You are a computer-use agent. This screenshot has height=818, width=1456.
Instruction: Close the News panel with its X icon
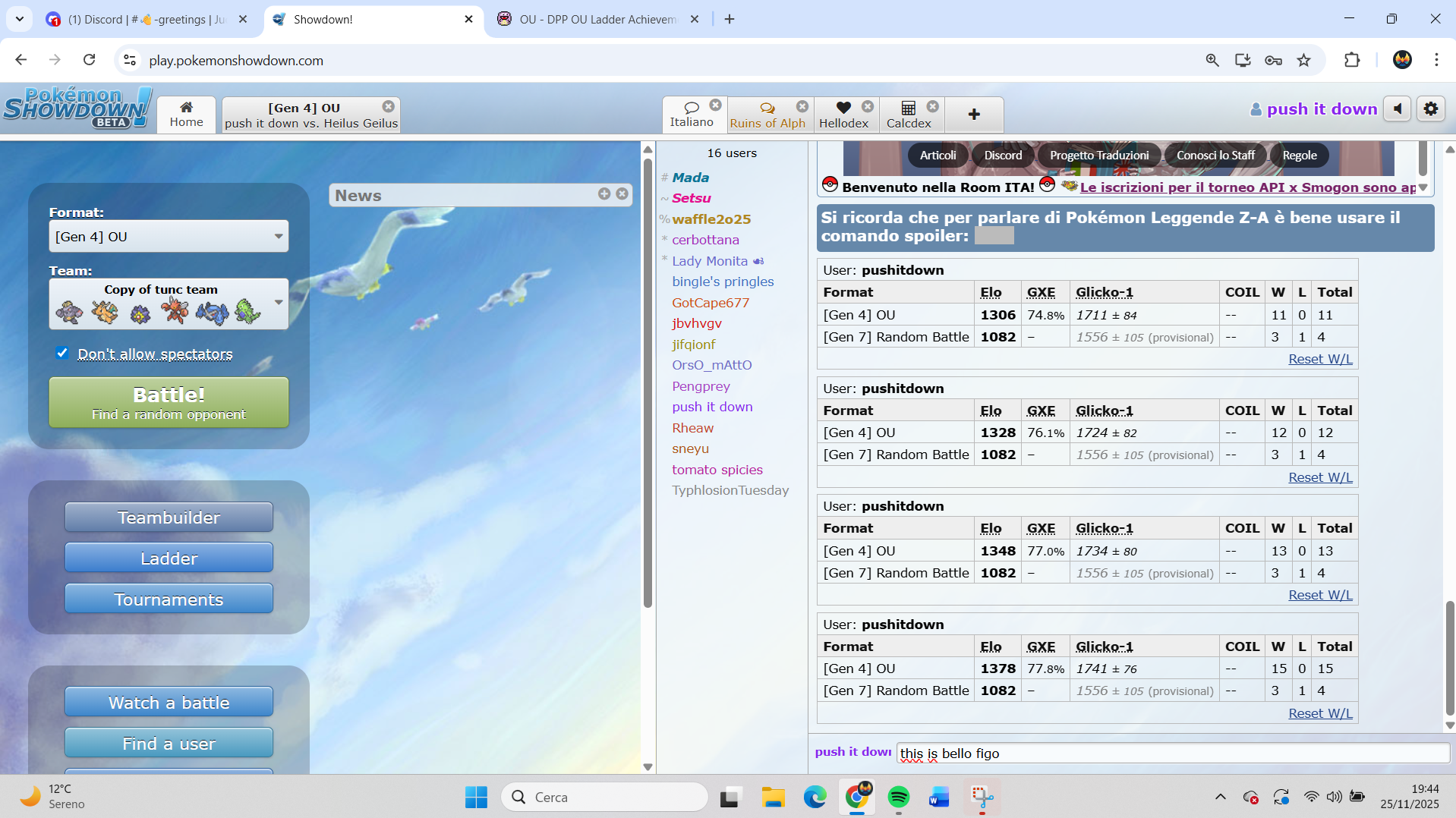[x=622, y=194]
